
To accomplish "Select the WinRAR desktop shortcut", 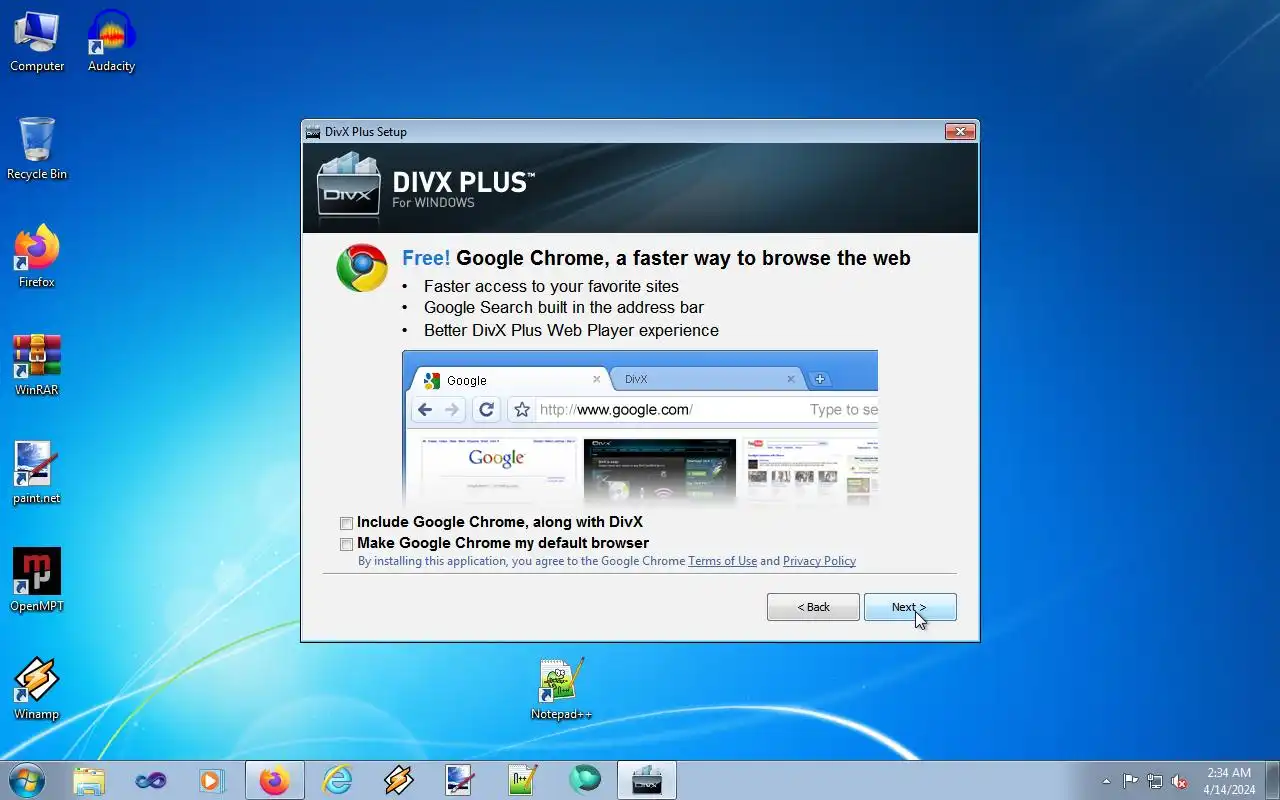I will coord(37,365).
